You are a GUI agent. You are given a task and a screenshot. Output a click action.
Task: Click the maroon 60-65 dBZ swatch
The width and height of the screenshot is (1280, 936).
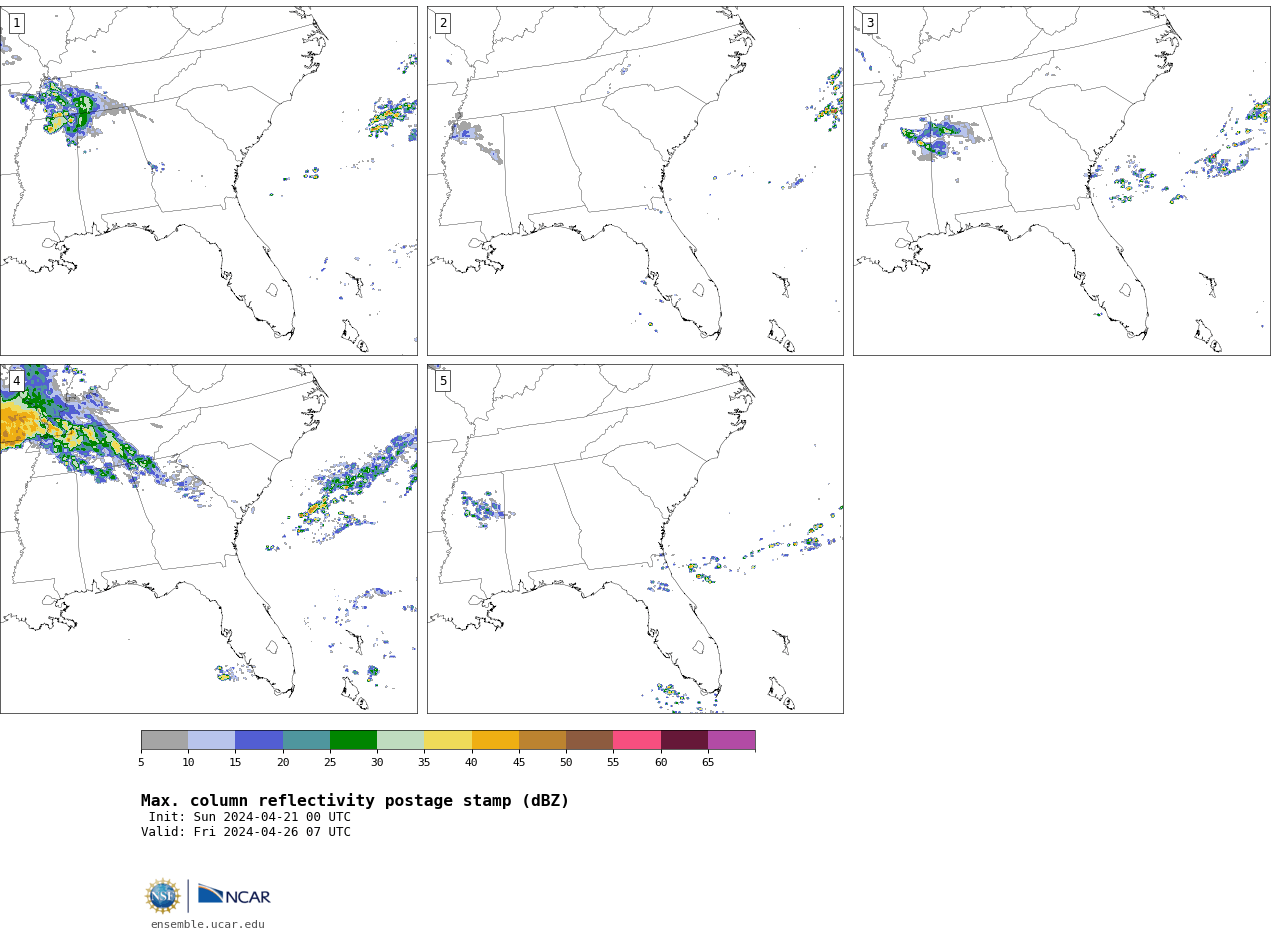click(x=684, y=740)
